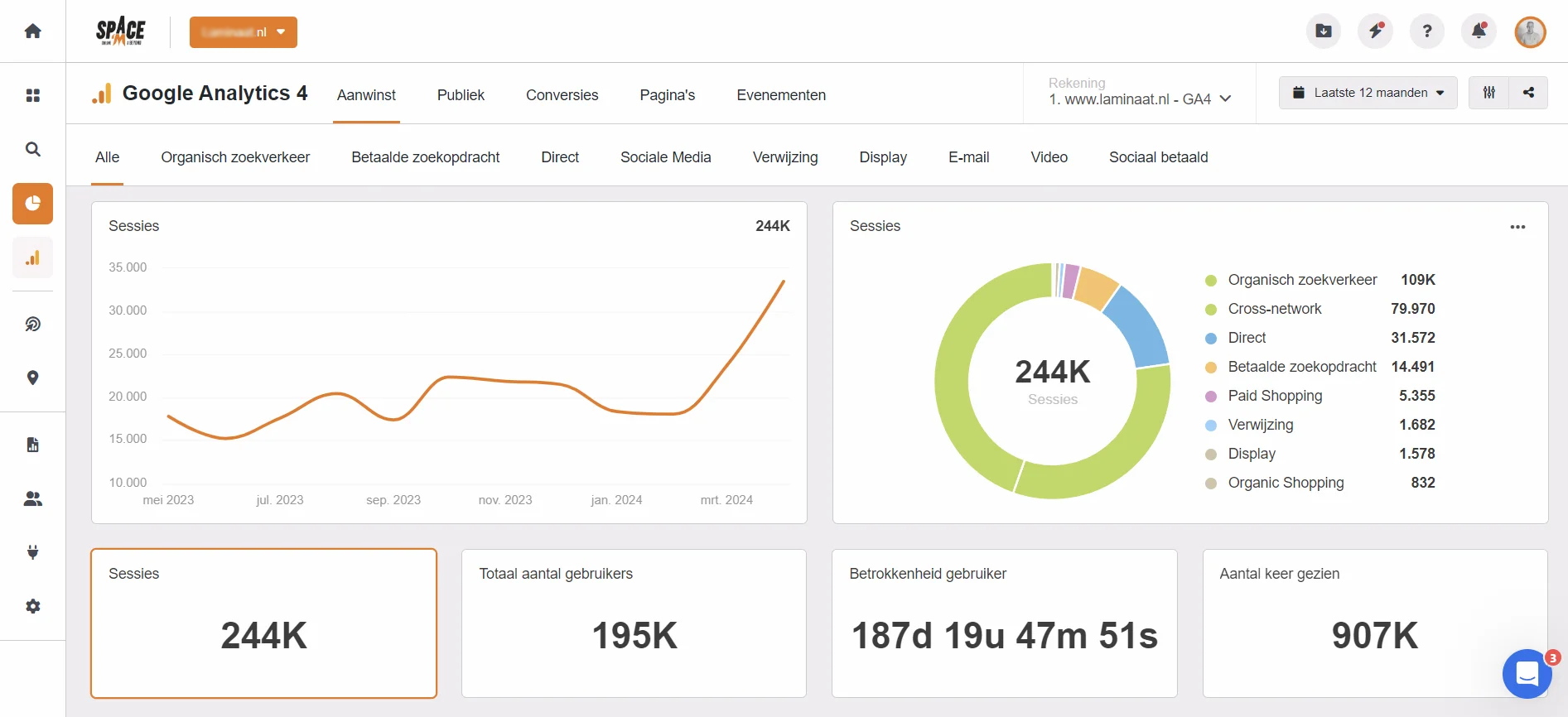This screenshot has width=1568, height=717.
Task: Open the dashboard grid icon
Action: pyautogui.click(x=32, y=95)
